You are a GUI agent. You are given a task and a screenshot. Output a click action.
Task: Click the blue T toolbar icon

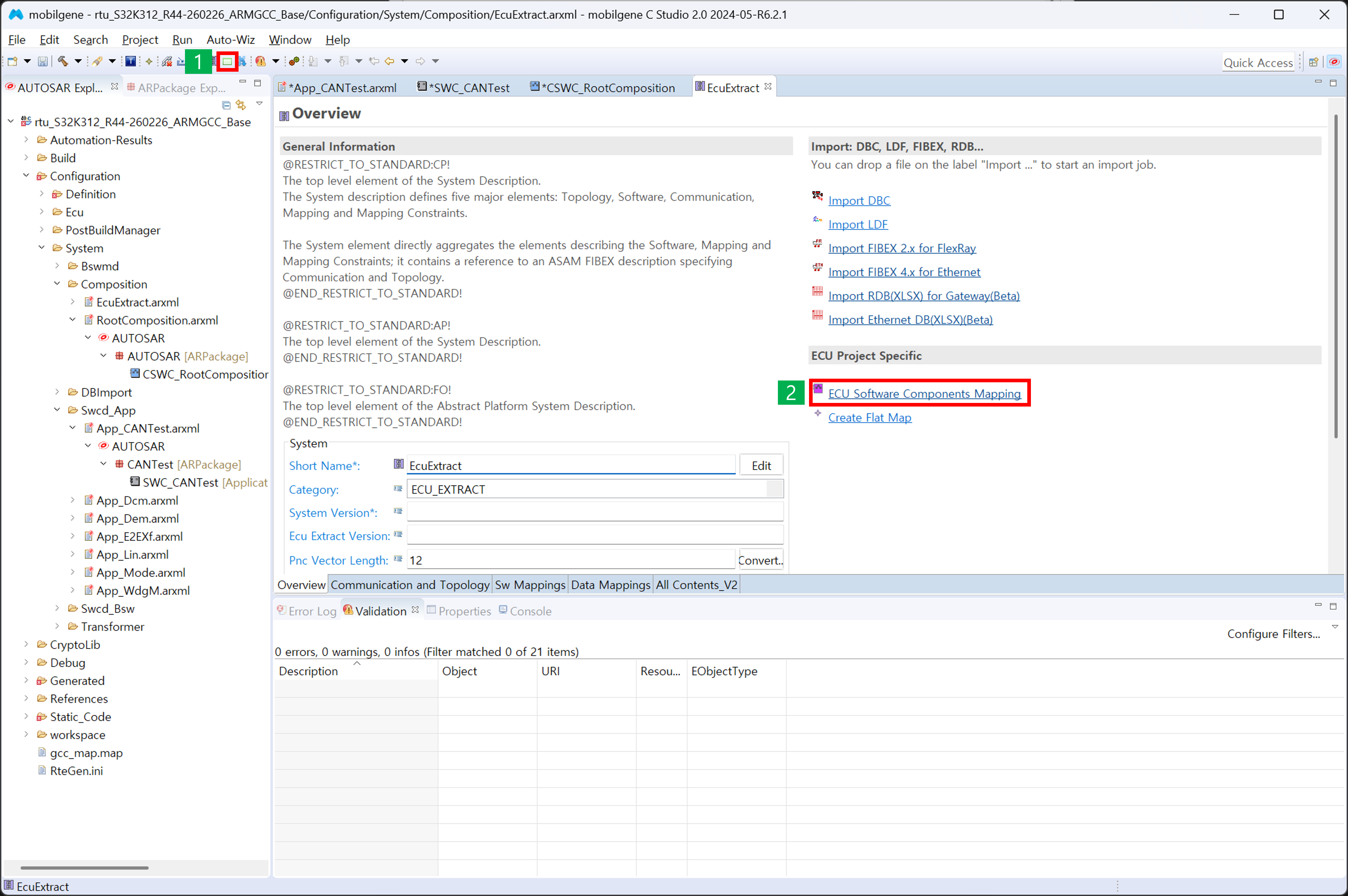131,61
